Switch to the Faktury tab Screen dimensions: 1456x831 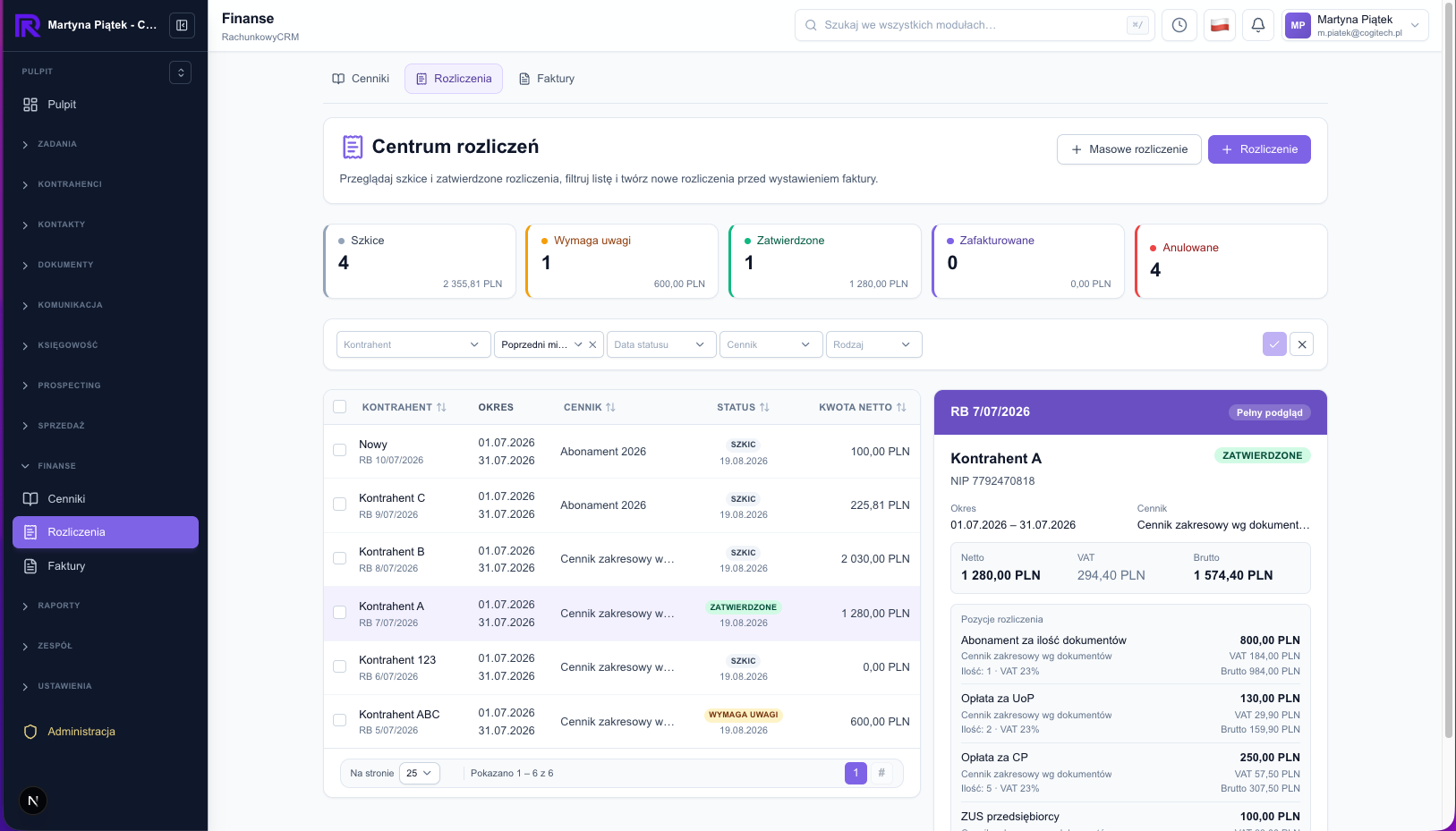pos(546,79)
